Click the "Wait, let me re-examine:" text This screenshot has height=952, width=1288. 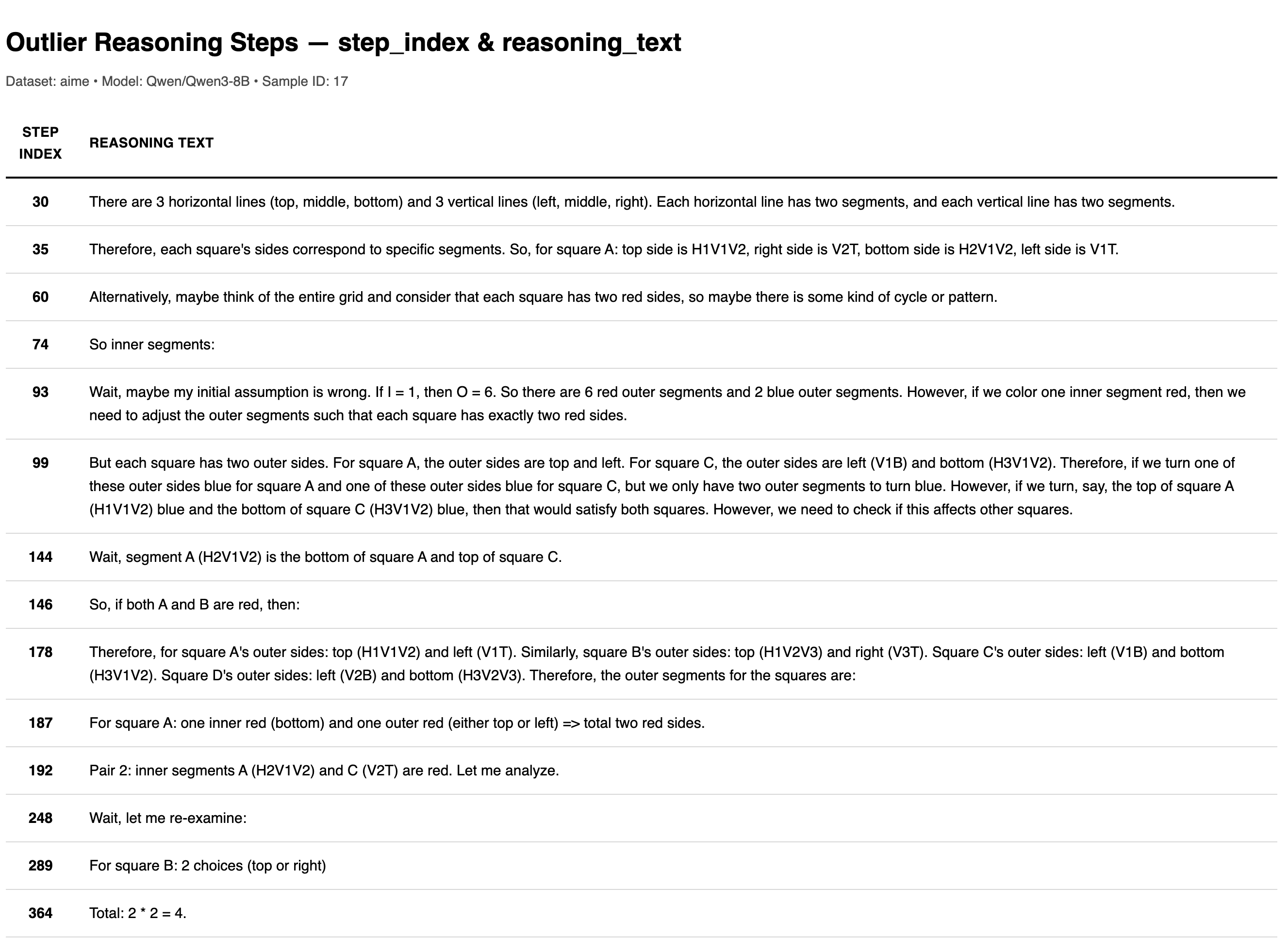168,818
